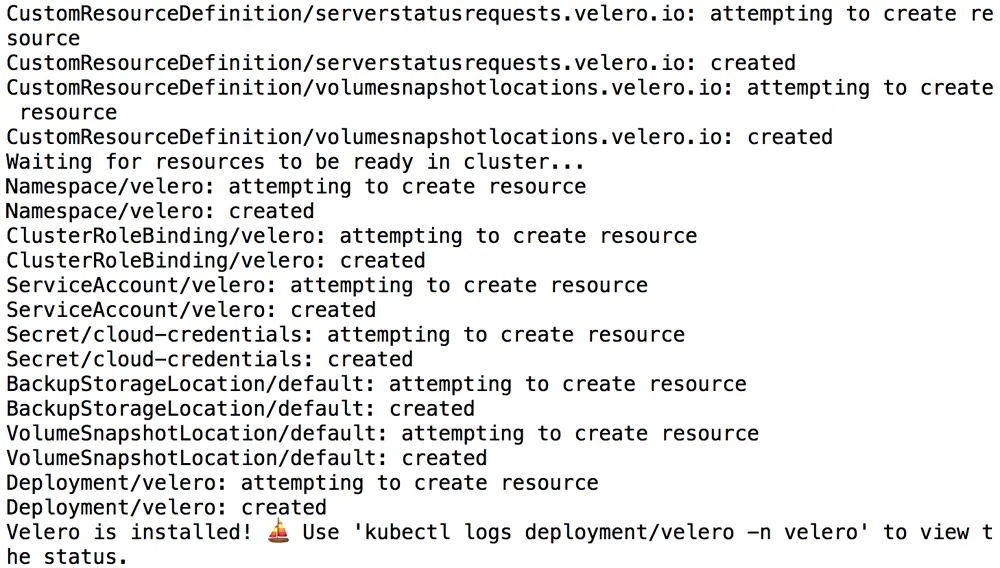Click 'ClusterRoleBinding/velero: attempting to create resource' text

(351, 236)
